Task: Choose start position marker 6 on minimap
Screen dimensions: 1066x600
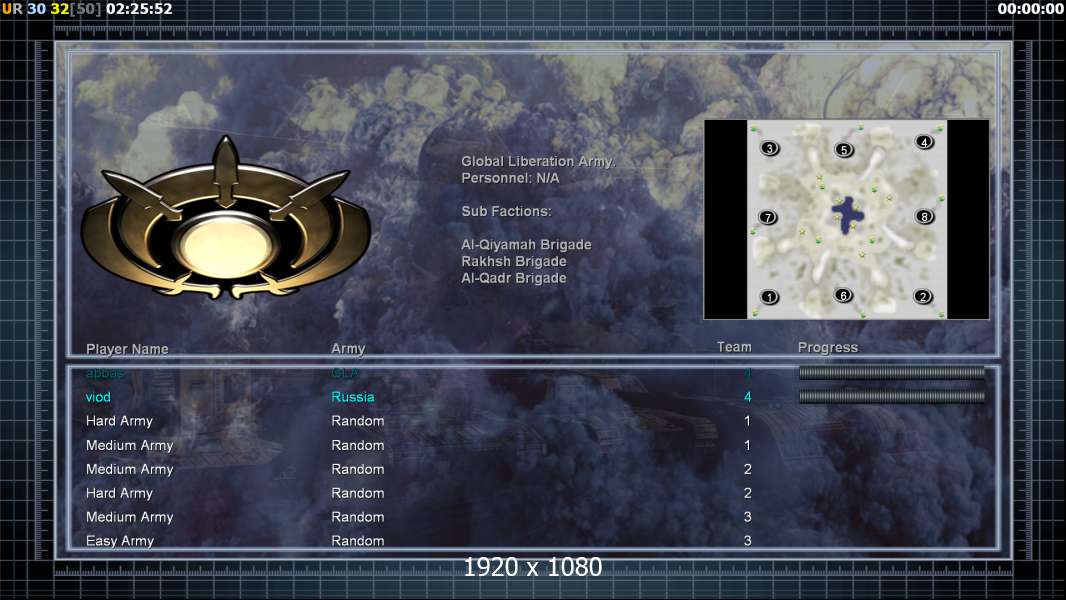Action: (x=844, y=296)
